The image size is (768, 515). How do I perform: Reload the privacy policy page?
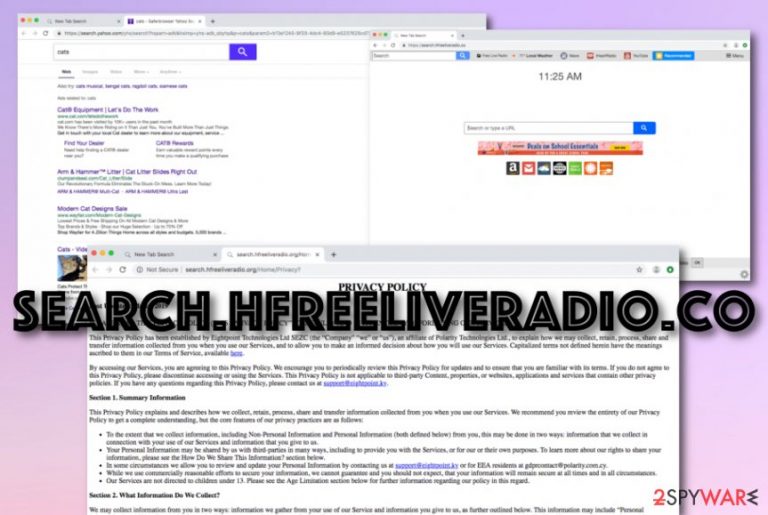(x=122, y=270)
